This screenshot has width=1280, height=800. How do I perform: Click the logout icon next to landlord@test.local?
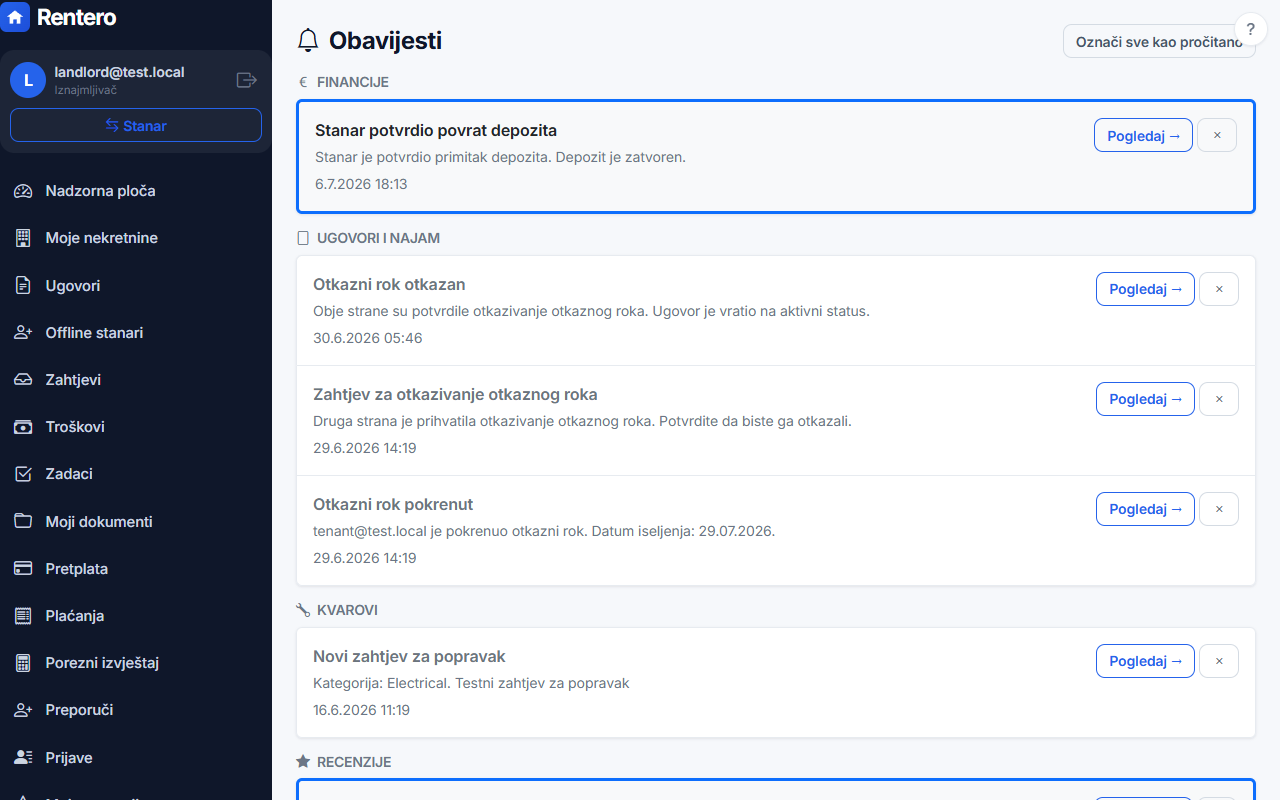[x=246, y=80]
